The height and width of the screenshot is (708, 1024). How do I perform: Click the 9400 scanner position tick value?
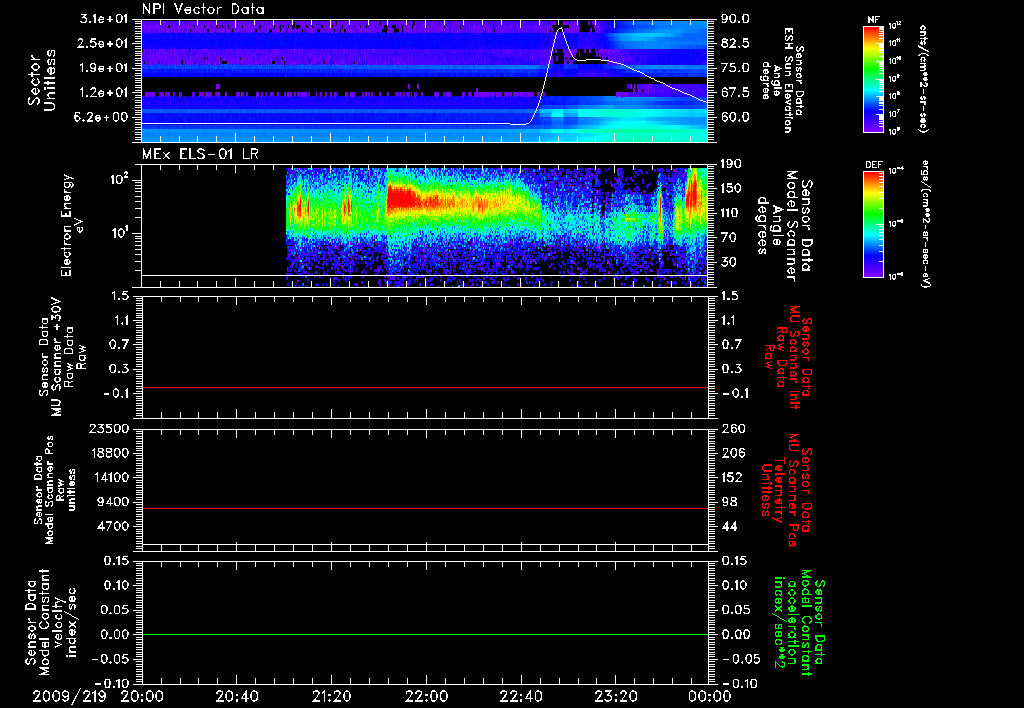[x=114, y=502]
